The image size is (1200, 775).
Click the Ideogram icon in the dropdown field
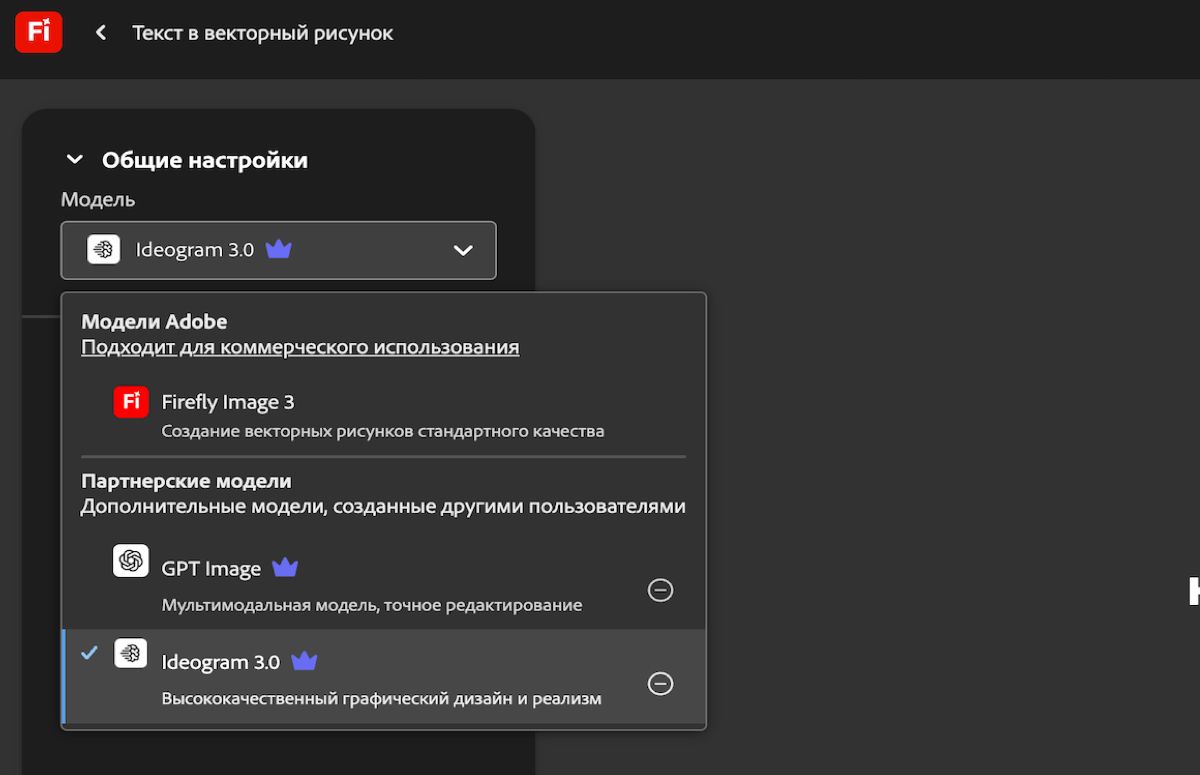coord(104,249)
